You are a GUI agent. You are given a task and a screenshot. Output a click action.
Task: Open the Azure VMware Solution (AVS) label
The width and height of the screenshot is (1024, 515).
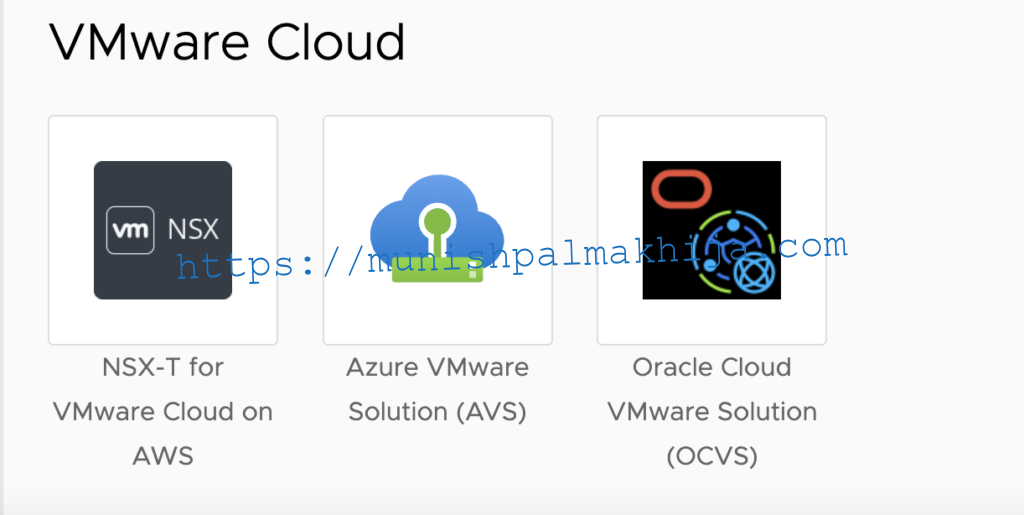[437, 390]
